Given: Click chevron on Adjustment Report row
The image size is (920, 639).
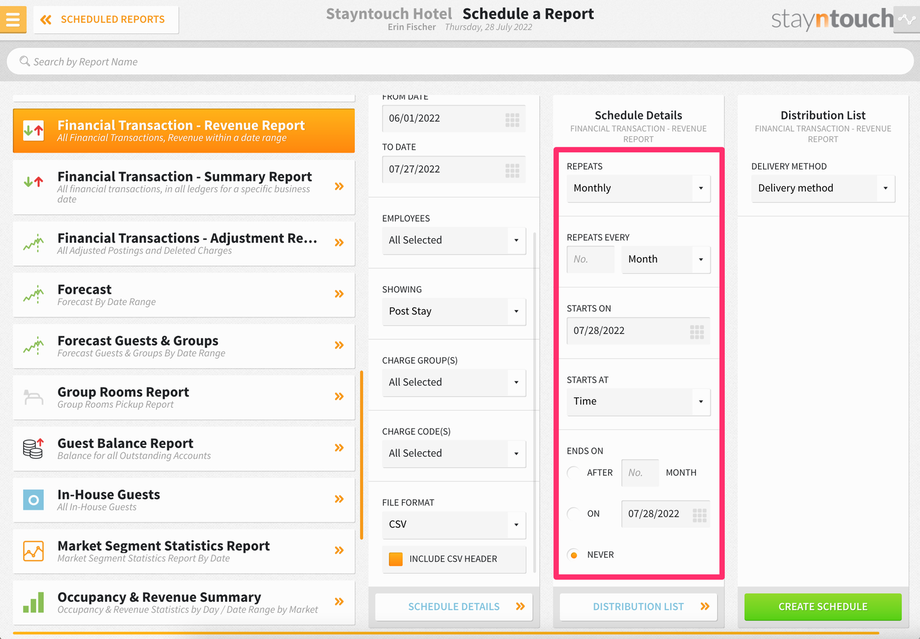Looking at the screenshot, I should 339,242.
